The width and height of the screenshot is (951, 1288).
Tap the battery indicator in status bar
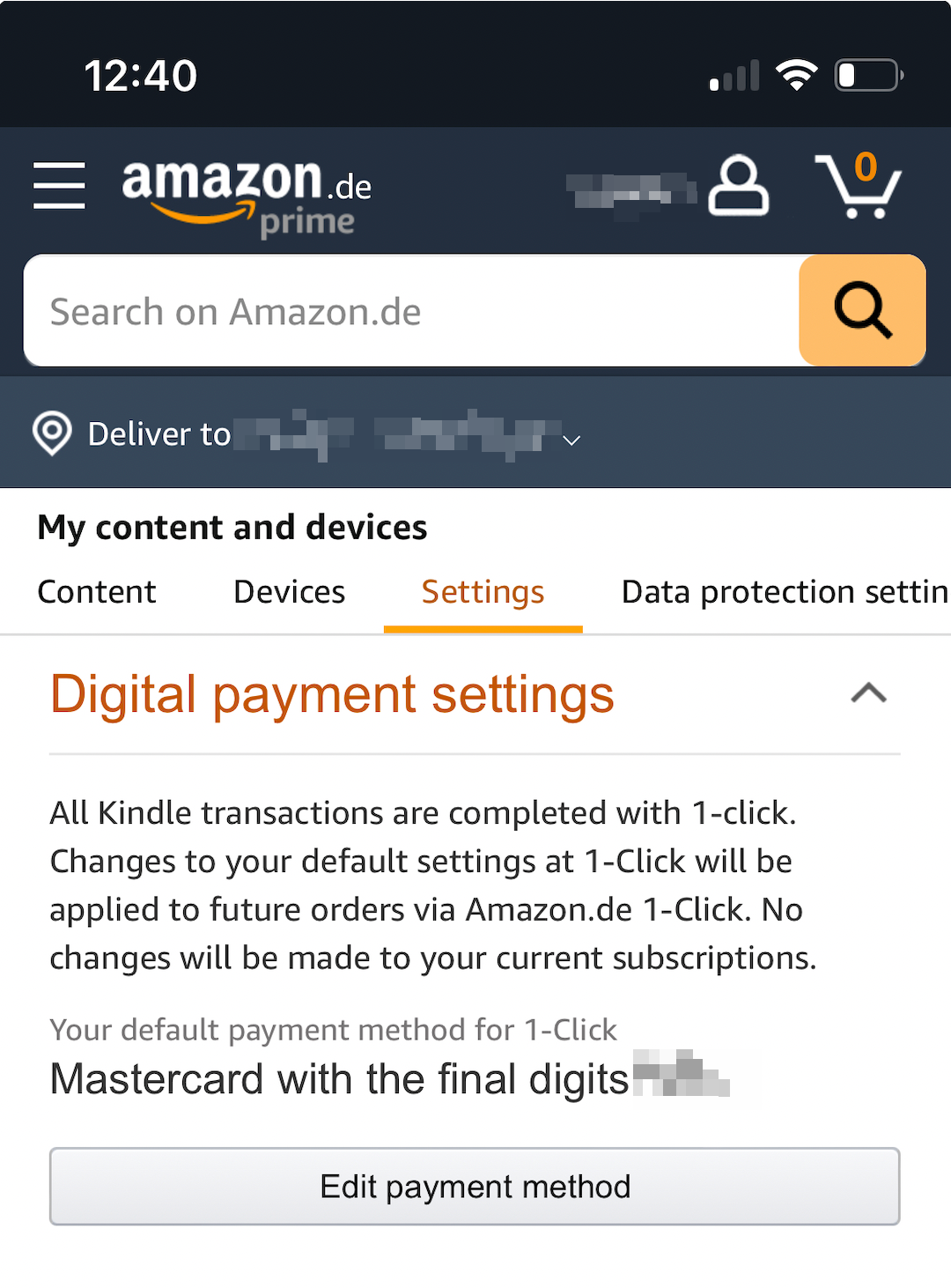(x=869, y=75)
